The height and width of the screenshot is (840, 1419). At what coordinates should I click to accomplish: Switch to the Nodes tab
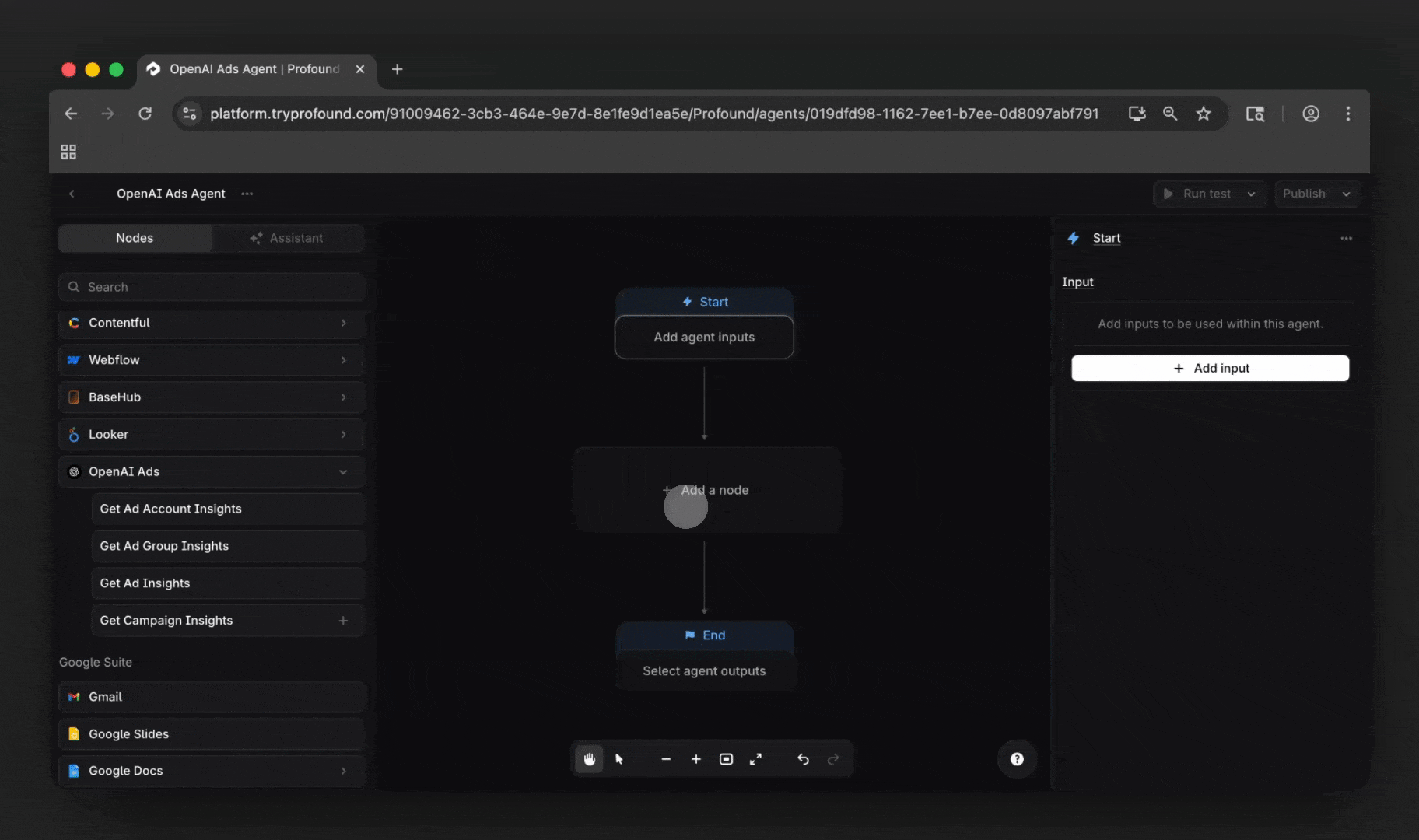tap(135, 238)
